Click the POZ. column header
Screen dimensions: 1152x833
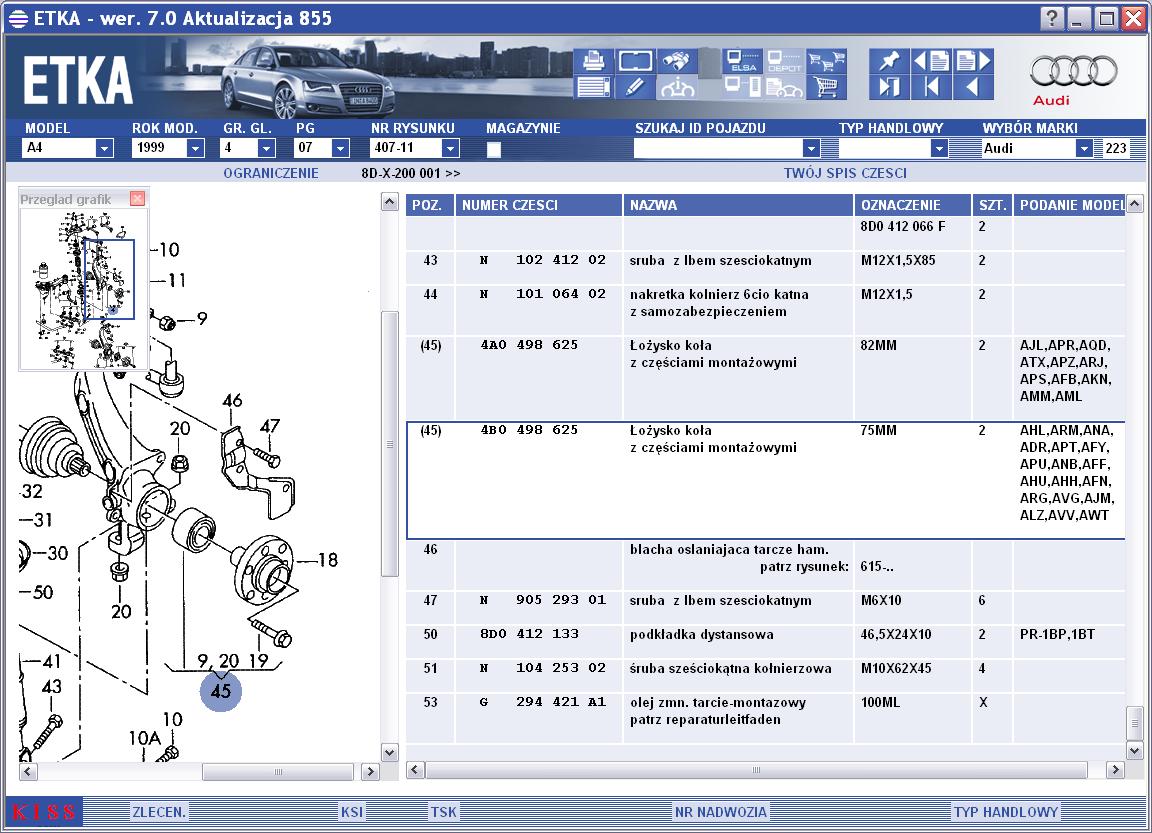(x=430, y=205)
